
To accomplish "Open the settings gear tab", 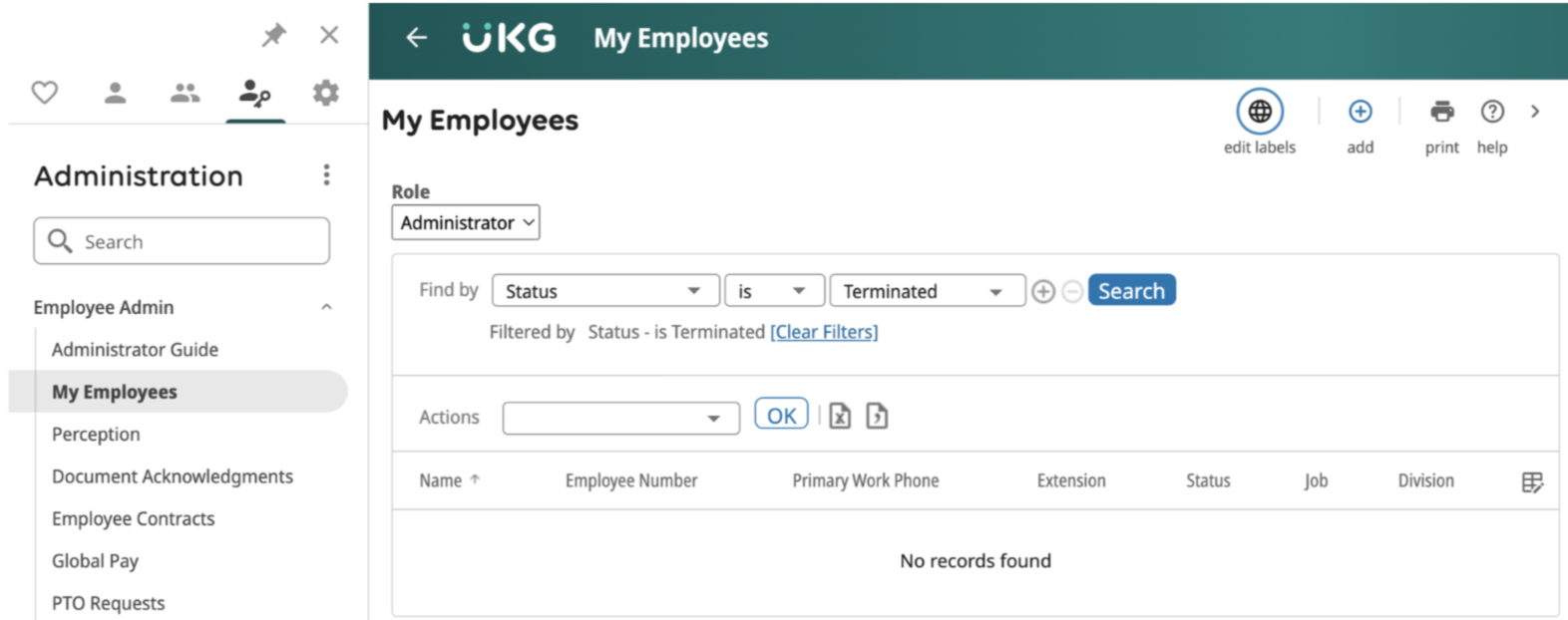I will tap(325, 93).
